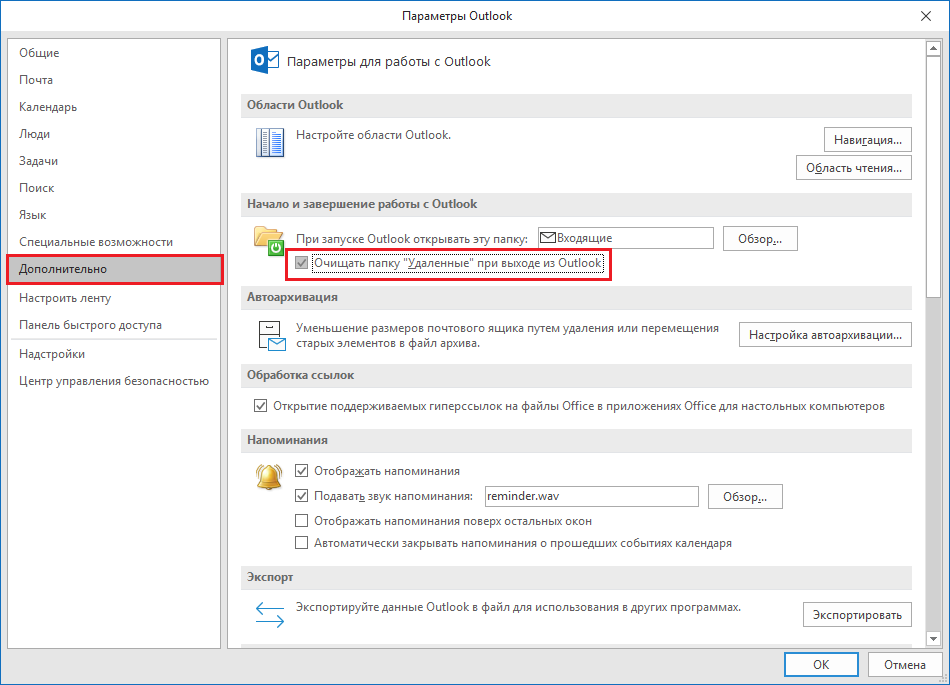
Task: Click the export arrows icon
Action: point(270,614)
